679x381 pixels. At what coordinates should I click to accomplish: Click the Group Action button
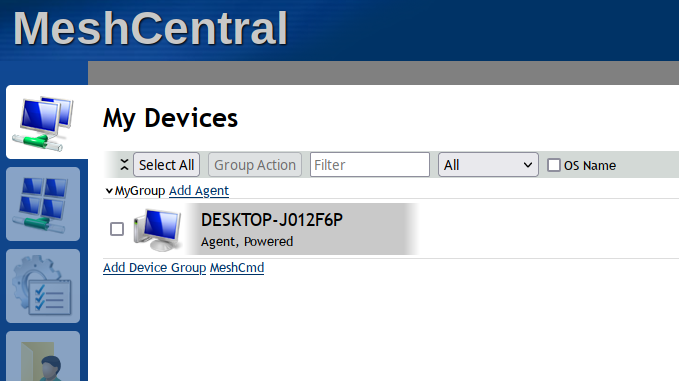(x=255, y=165)
